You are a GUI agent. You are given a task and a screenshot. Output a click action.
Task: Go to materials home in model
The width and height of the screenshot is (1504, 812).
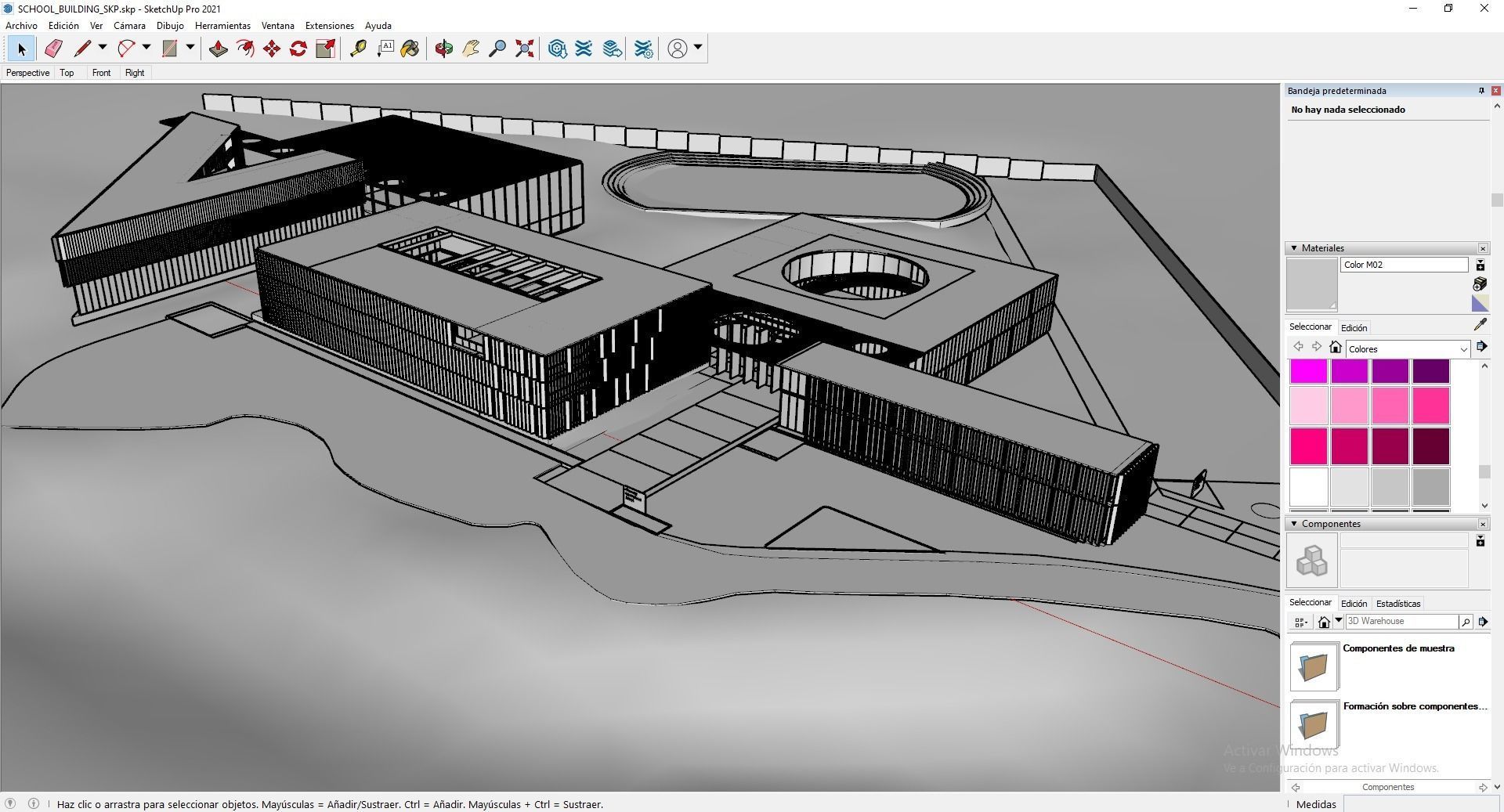(x=1336, y=347)
